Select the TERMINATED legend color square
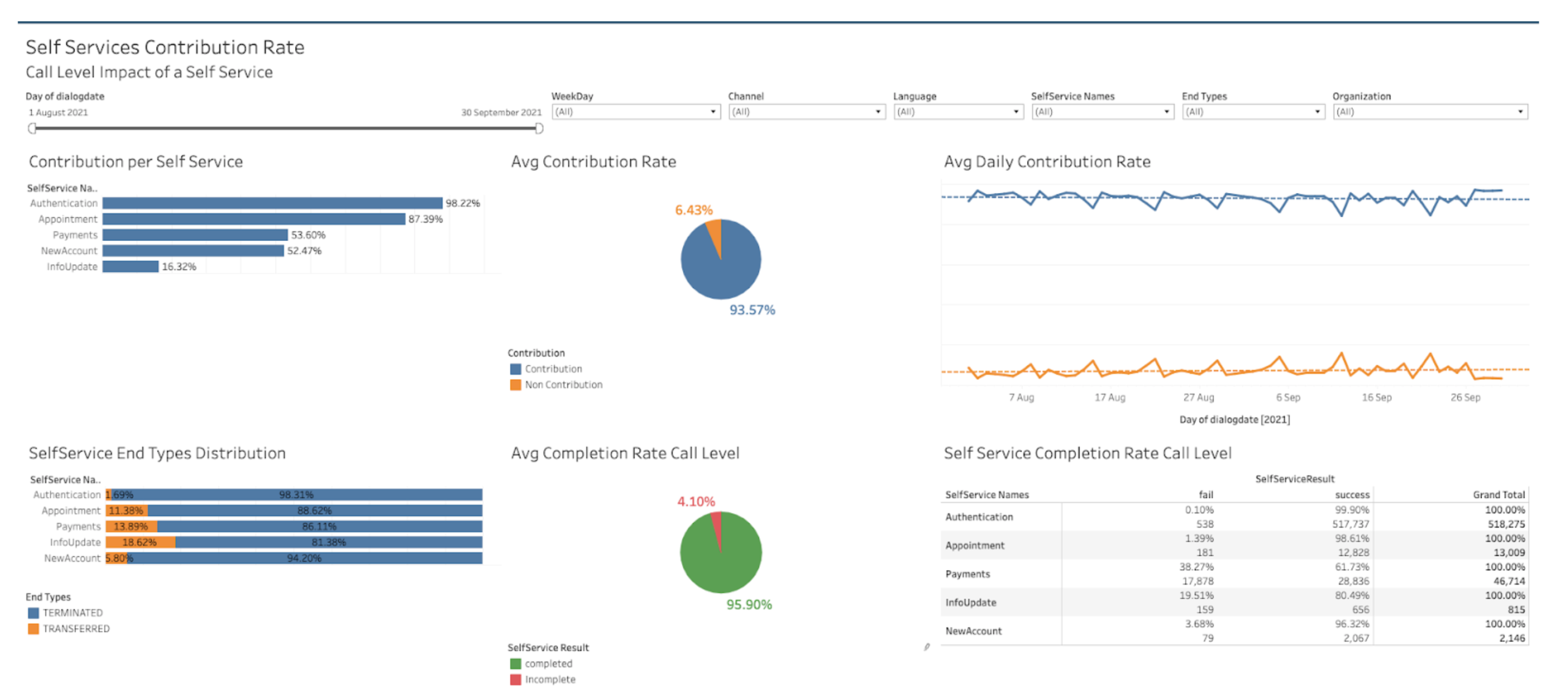The height and width of the screenshot is (695, 1568). pos(33,613)
